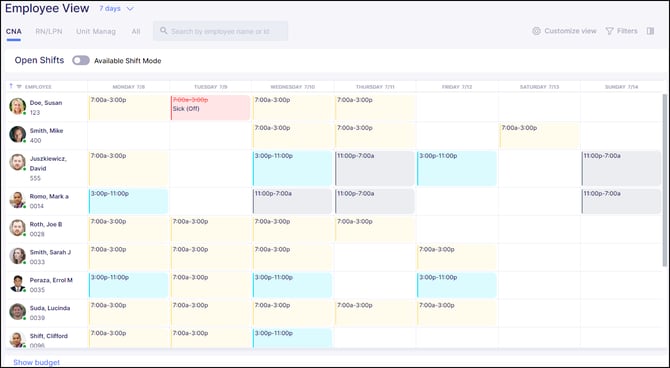This screenshot has height=368, width=670.
Task: Sort employees with the arrow icon
Action: click(x=11, y=86)
